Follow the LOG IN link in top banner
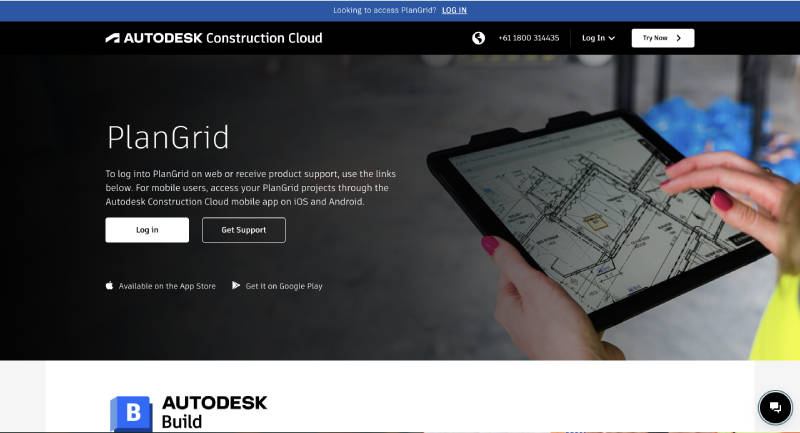 point(454,10)
